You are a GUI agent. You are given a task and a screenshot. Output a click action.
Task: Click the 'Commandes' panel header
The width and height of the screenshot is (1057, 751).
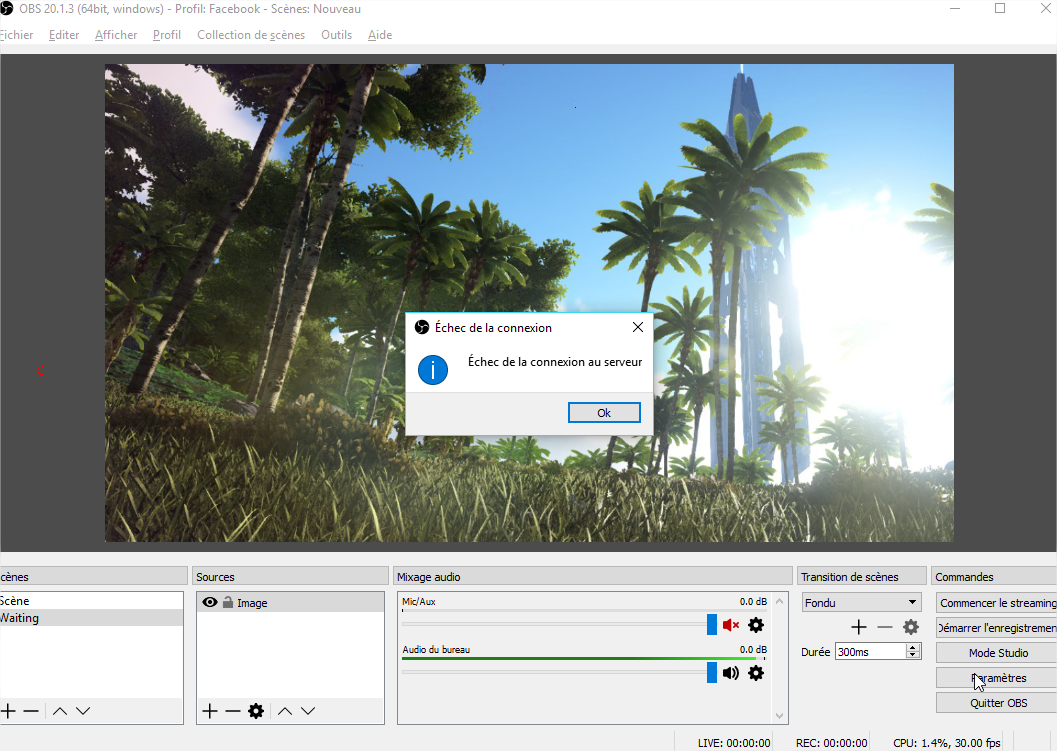(994, 576)
